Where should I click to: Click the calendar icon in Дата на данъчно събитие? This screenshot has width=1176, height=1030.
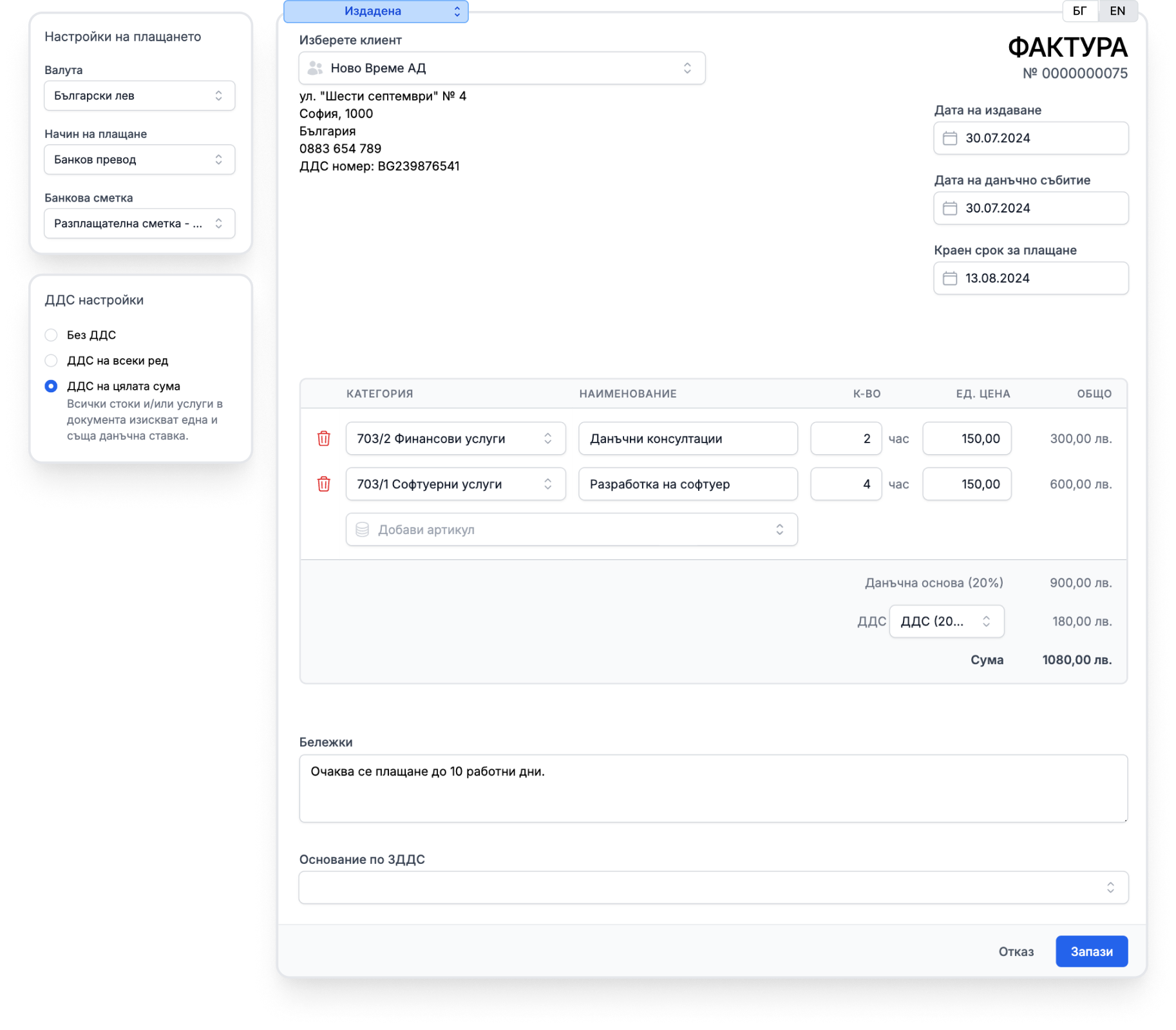tap(950, 208)
